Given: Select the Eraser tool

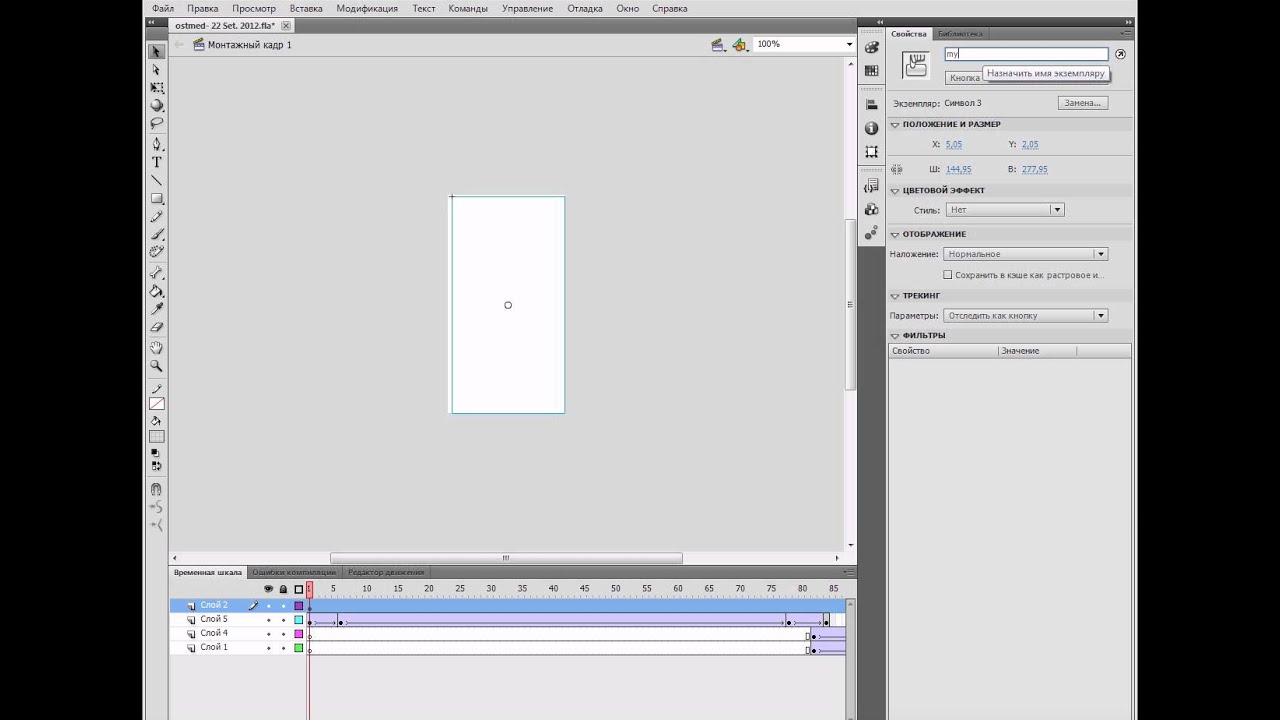Looking at the screenshot, I should [157, 327].
